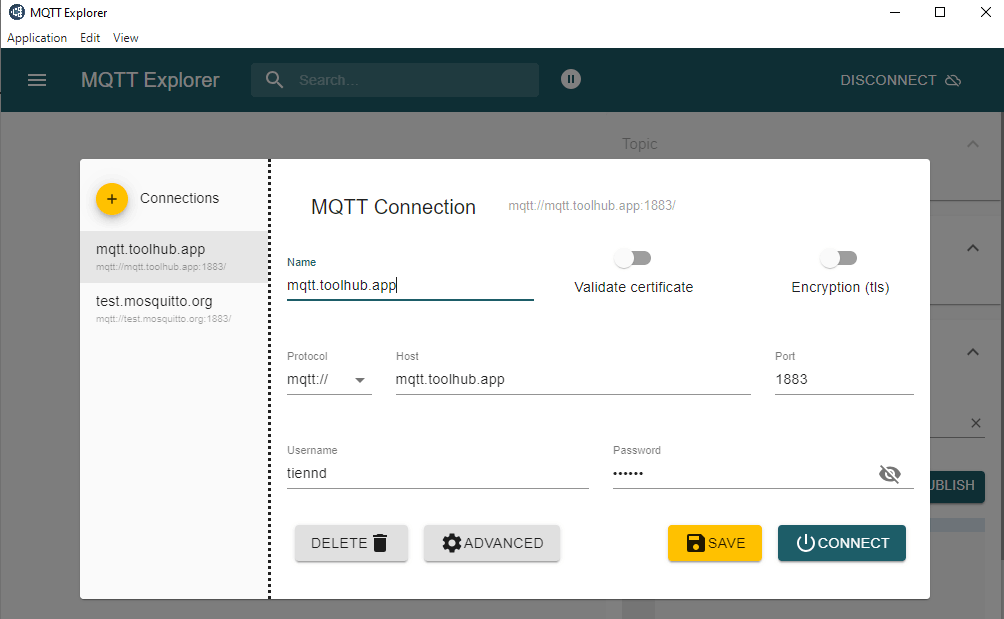Maximize the MQTT Explorer window
The image size is (1004, 619).
[940, 12]
